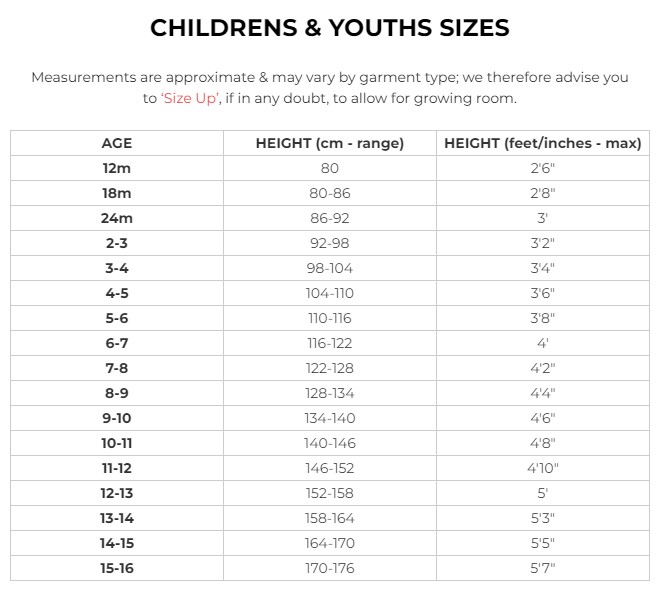Click the 80-86 cm height cell
662x594 pixels.
(330, 193)
